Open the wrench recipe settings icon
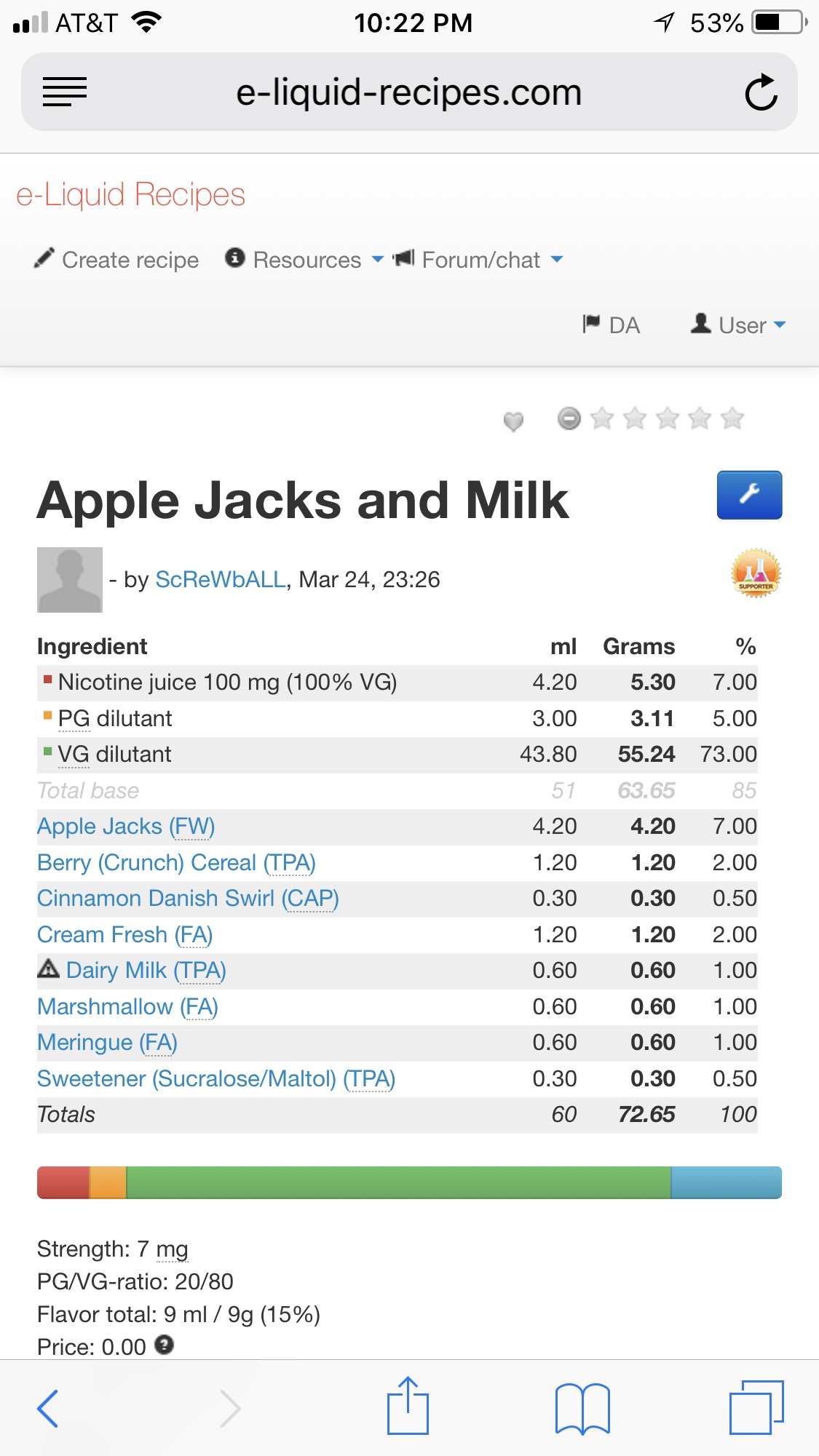This screenshot has width=819, height=1456. tap(749, 495)
